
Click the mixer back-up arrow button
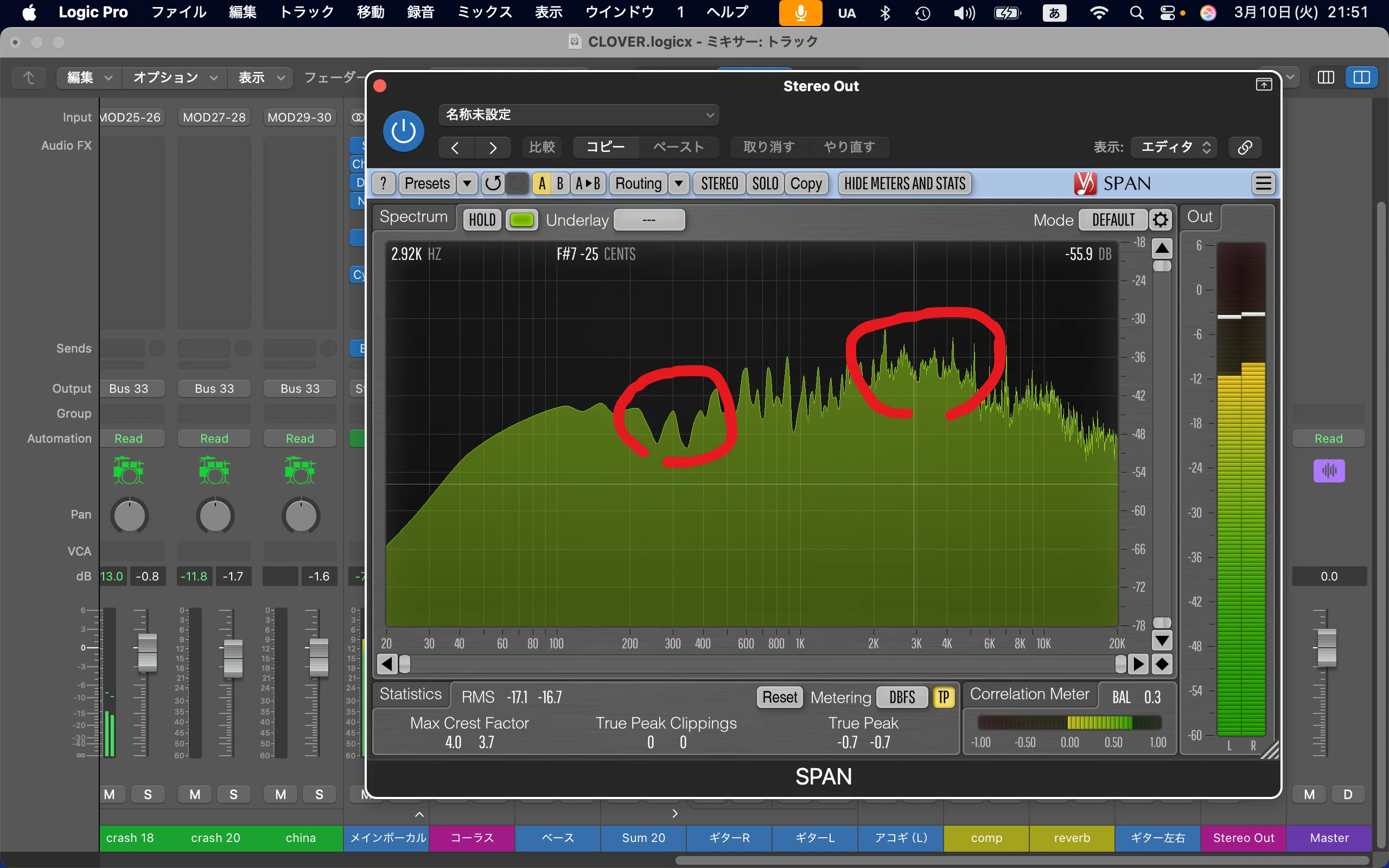click(29, 78)
